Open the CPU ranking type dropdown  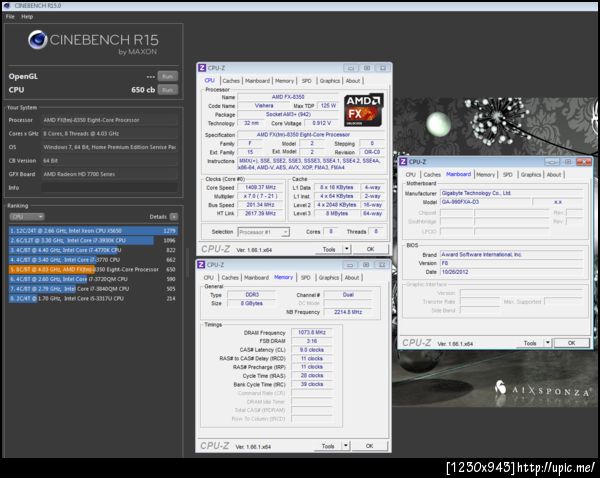[x=27, y=217]
